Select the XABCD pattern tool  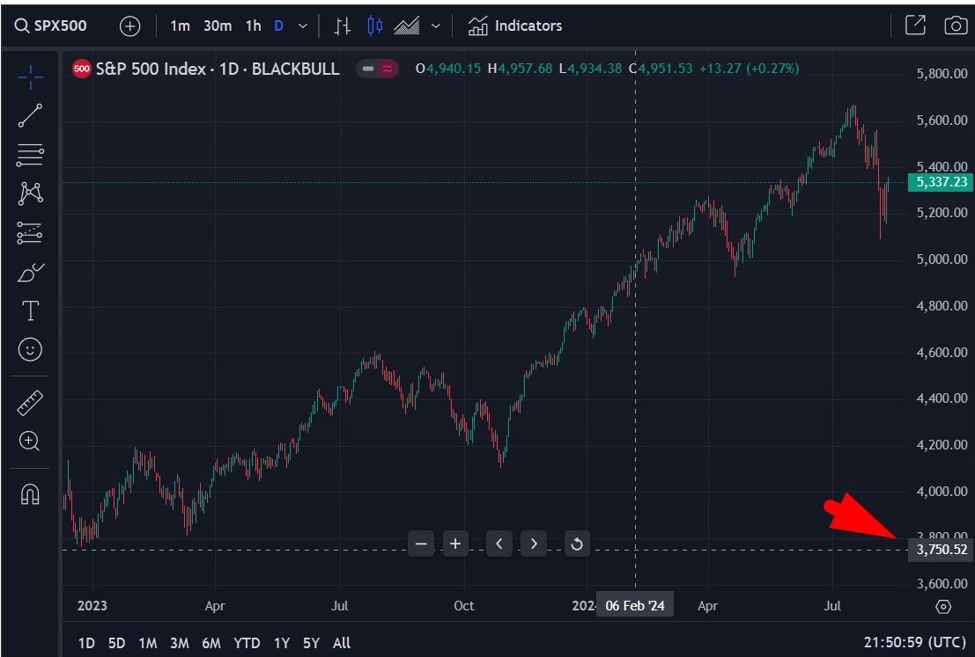[x=30, y=193]
